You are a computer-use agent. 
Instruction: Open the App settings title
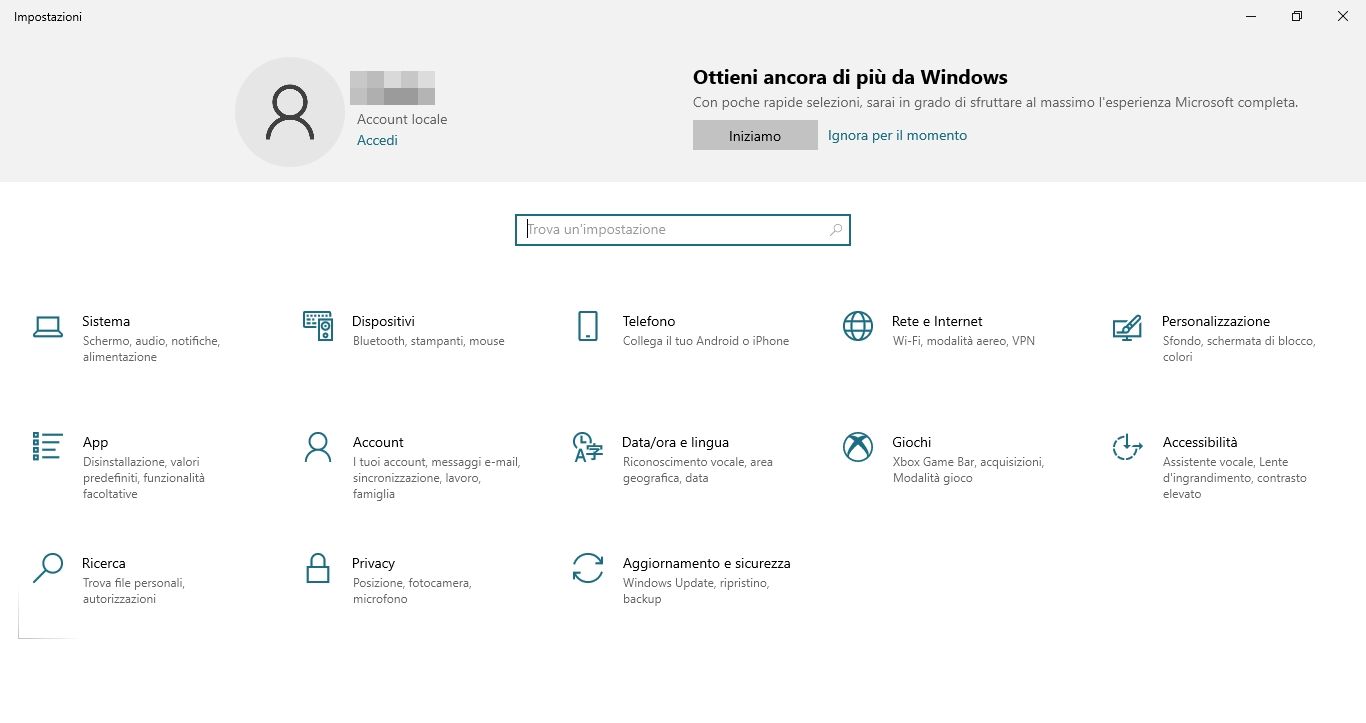tap(95, 442)
